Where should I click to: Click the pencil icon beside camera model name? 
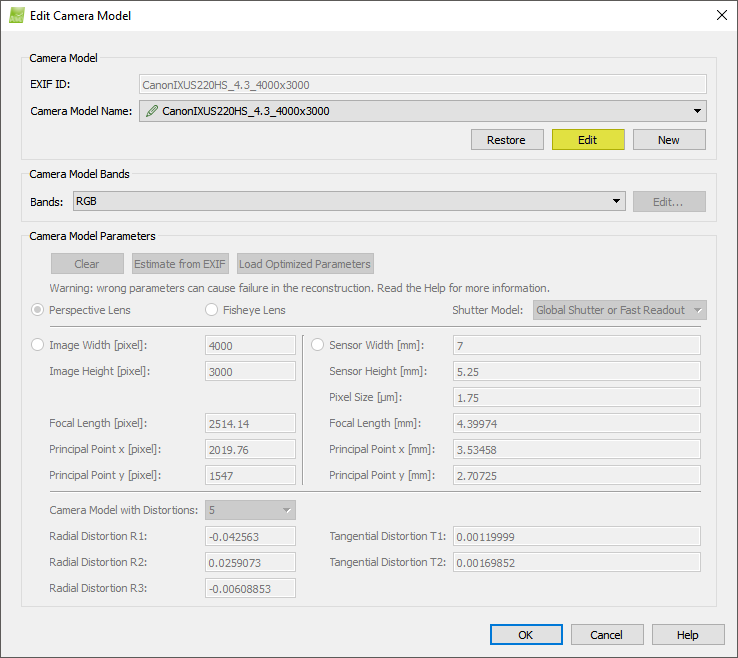[152, 111]
